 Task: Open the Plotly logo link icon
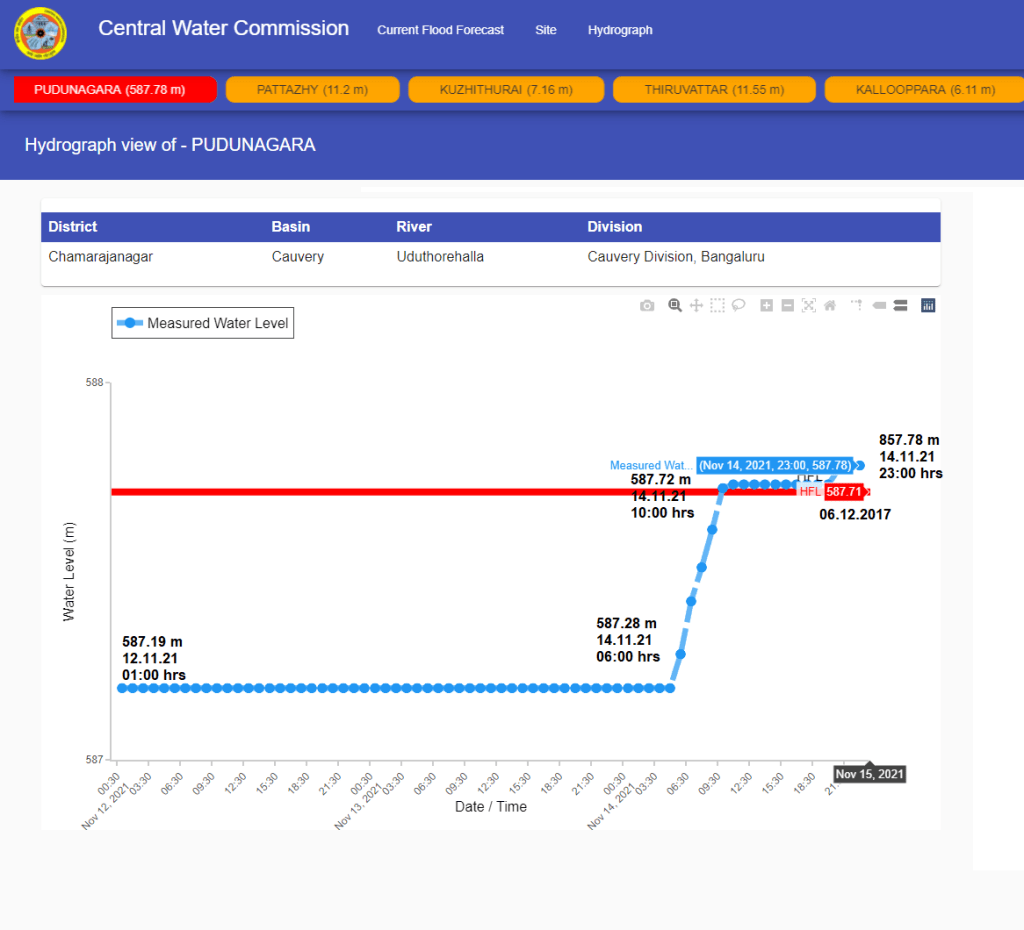928,306
